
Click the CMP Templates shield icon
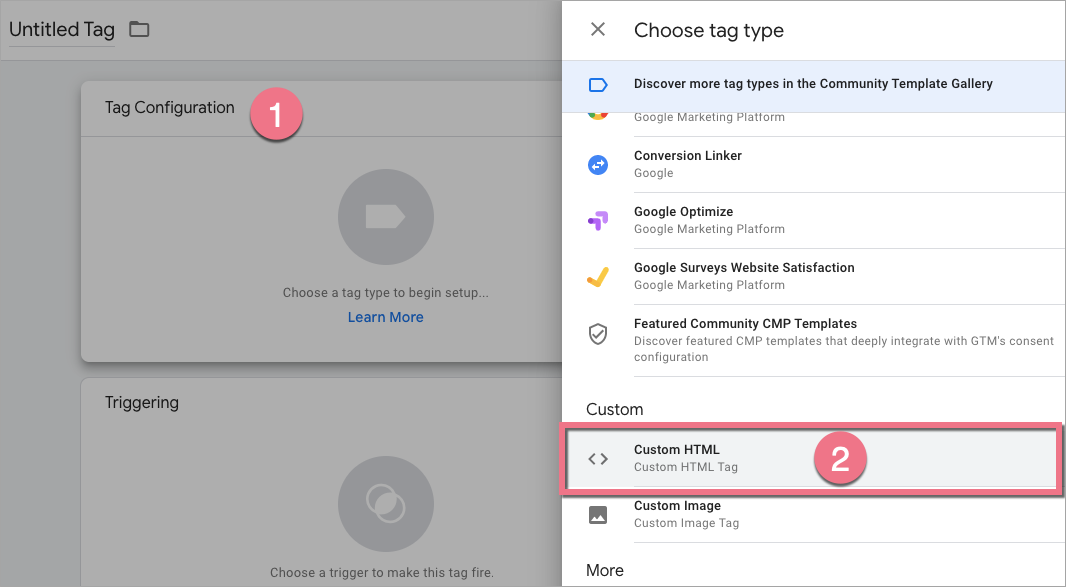(598, 334)
